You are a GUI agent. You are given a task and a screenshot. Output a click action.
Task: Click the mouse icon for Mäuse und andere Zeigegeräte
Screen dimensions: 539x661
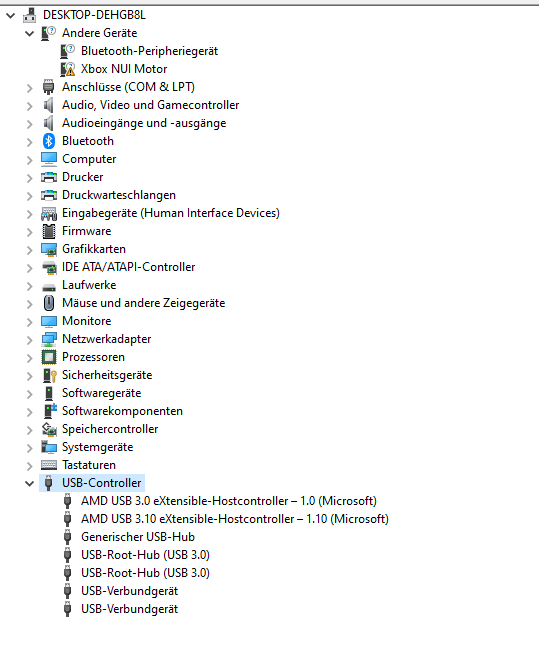pos(49,303)
